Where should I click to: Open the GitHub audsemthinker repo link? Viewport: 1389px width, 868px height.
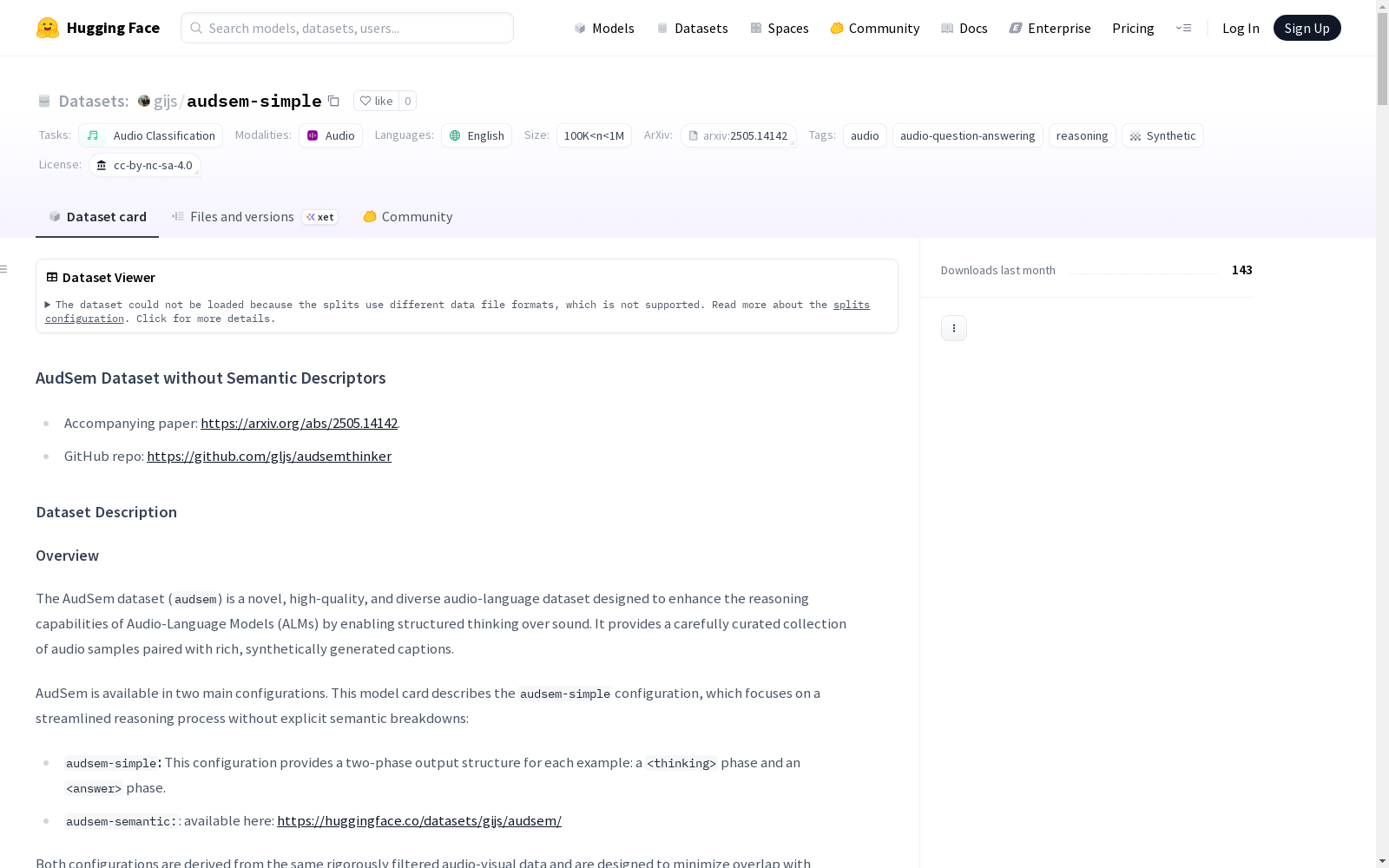269,456
